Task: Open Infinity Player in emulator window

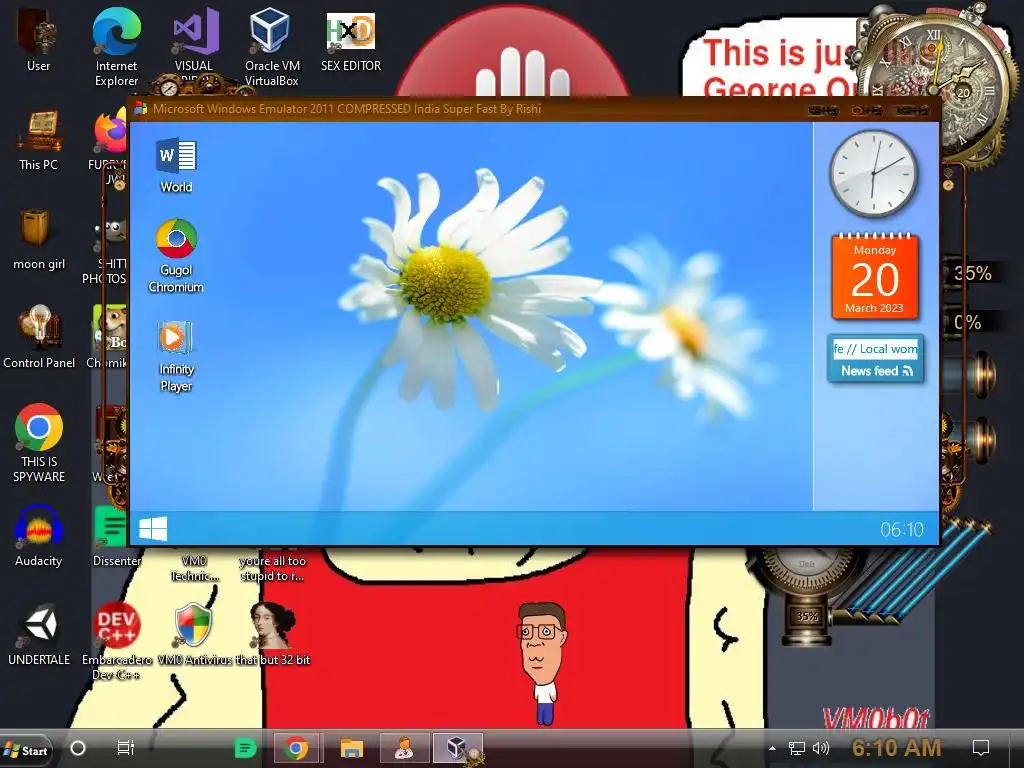Action: pos(176,356)
